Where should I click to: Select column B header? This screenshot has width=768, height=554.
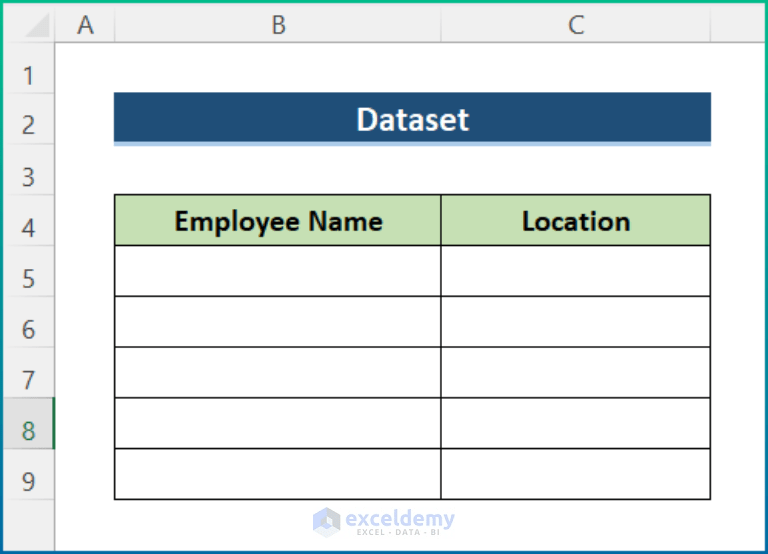click(x=278, y=24)
